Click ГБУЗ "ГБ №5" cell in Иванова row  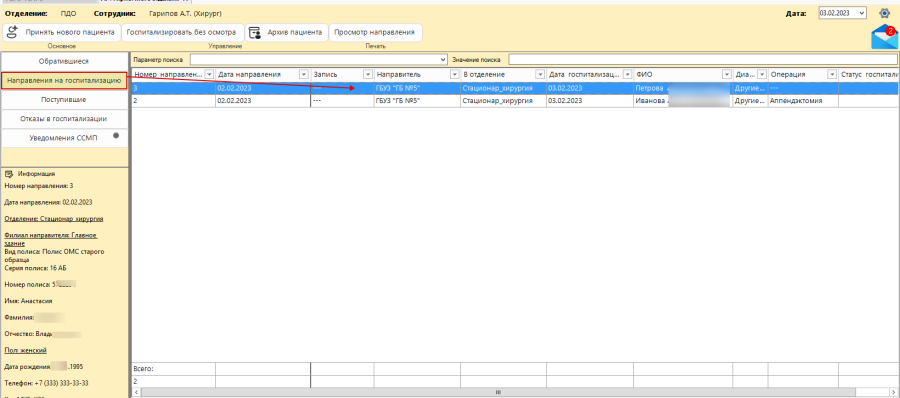coord(417,101)
